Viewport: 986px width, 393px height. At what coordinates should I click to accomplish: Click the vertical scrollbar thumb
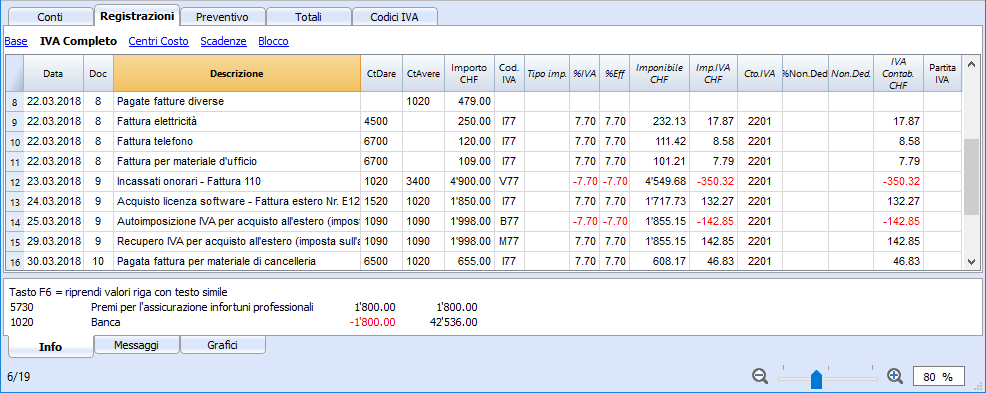pyautogui.click(x=971, y=176)
